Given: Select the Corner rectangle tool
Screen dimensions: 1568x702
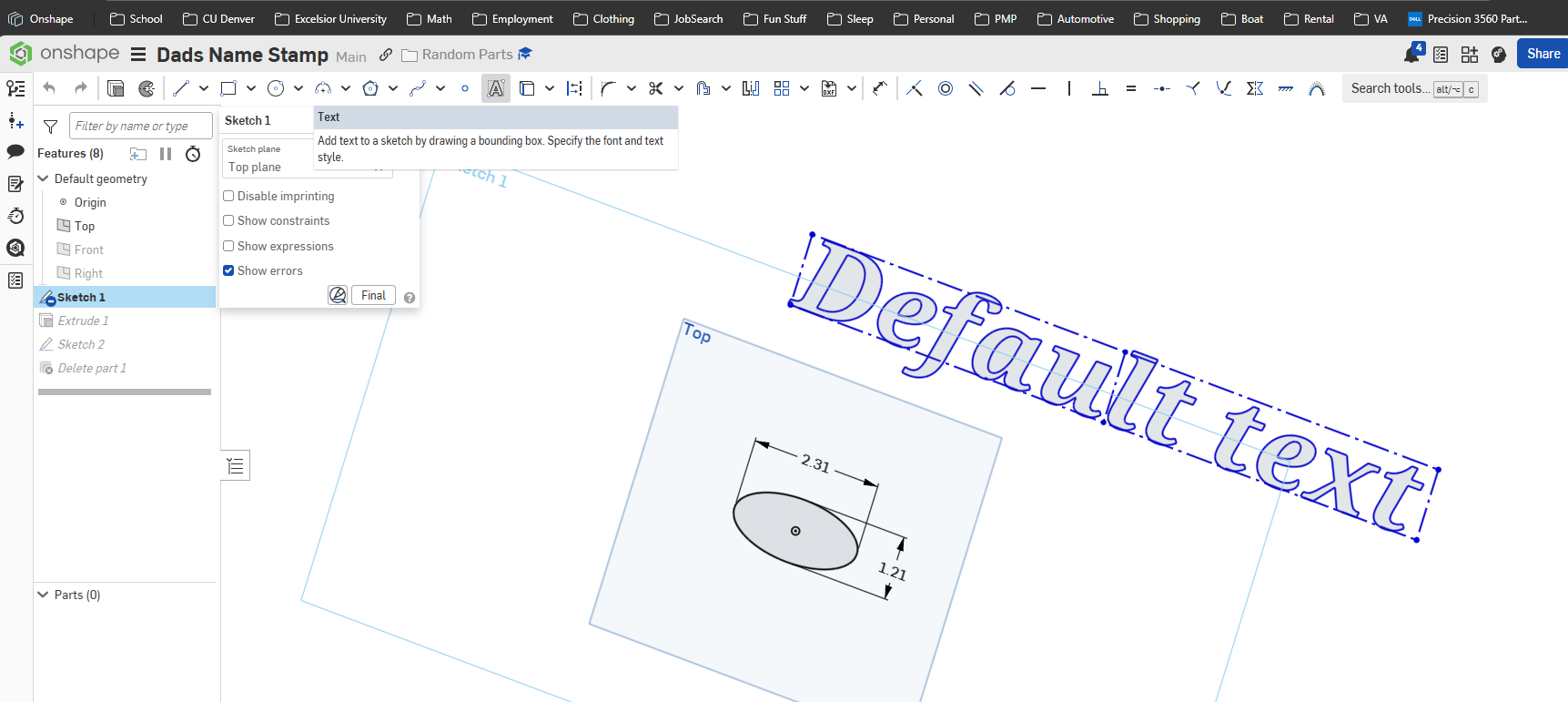Looking at the screenshot, I should pyautogui.click(x=228, y=88).
